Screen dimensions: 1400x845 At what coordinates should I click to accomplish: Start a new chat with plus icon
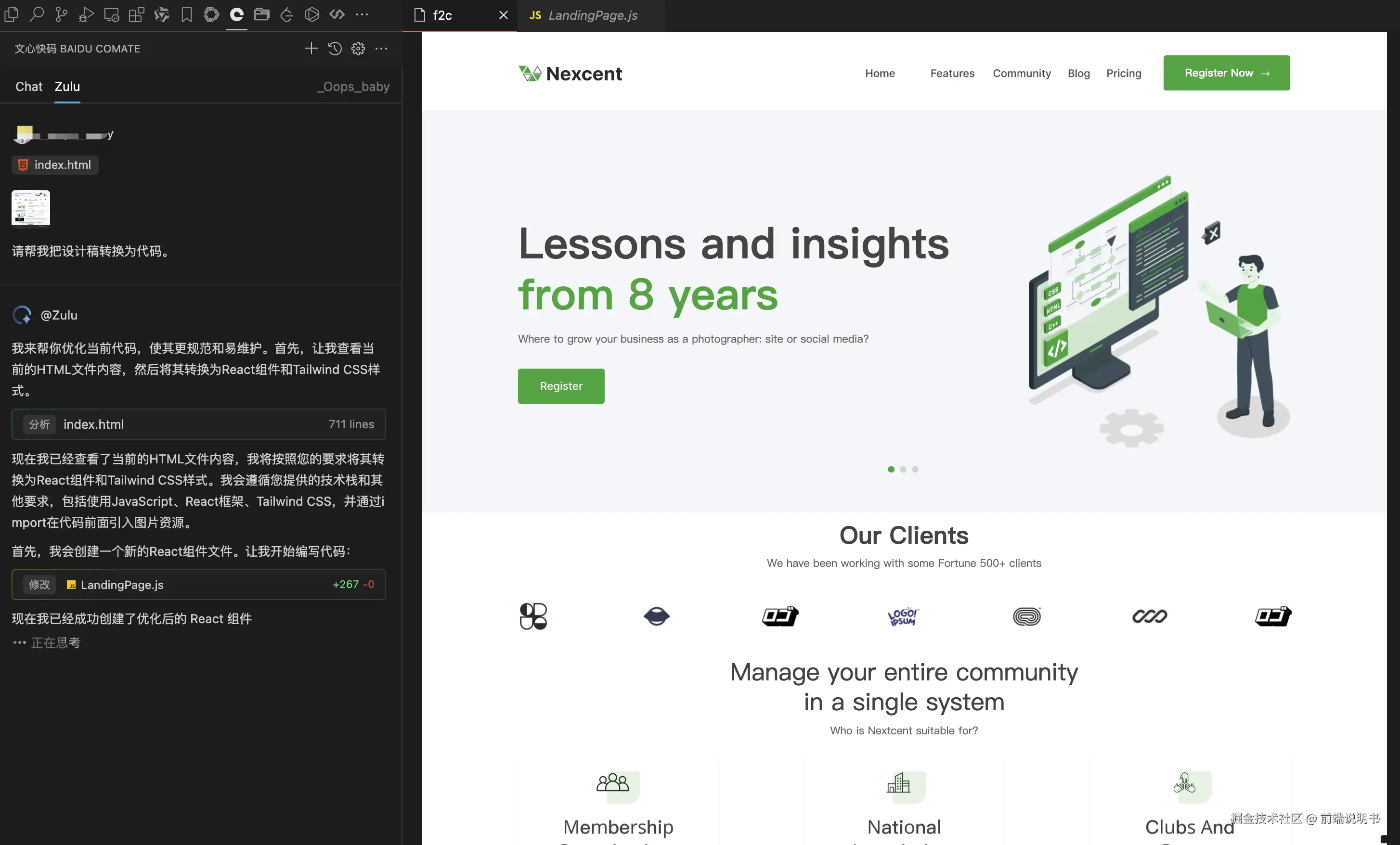[x=311, y=49]
